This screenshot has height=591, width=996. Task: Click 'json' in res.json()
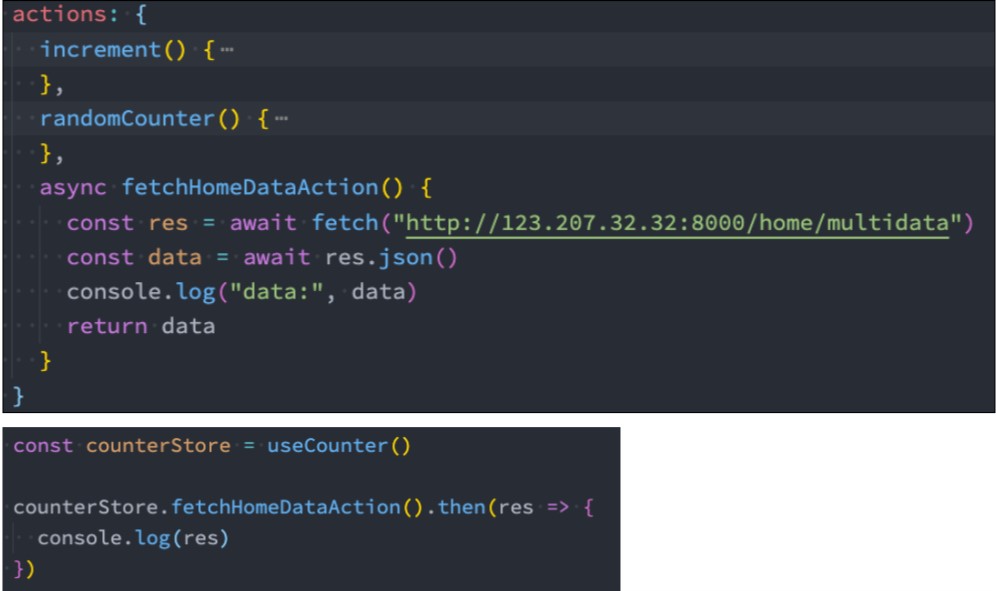[x=405, y=257]
